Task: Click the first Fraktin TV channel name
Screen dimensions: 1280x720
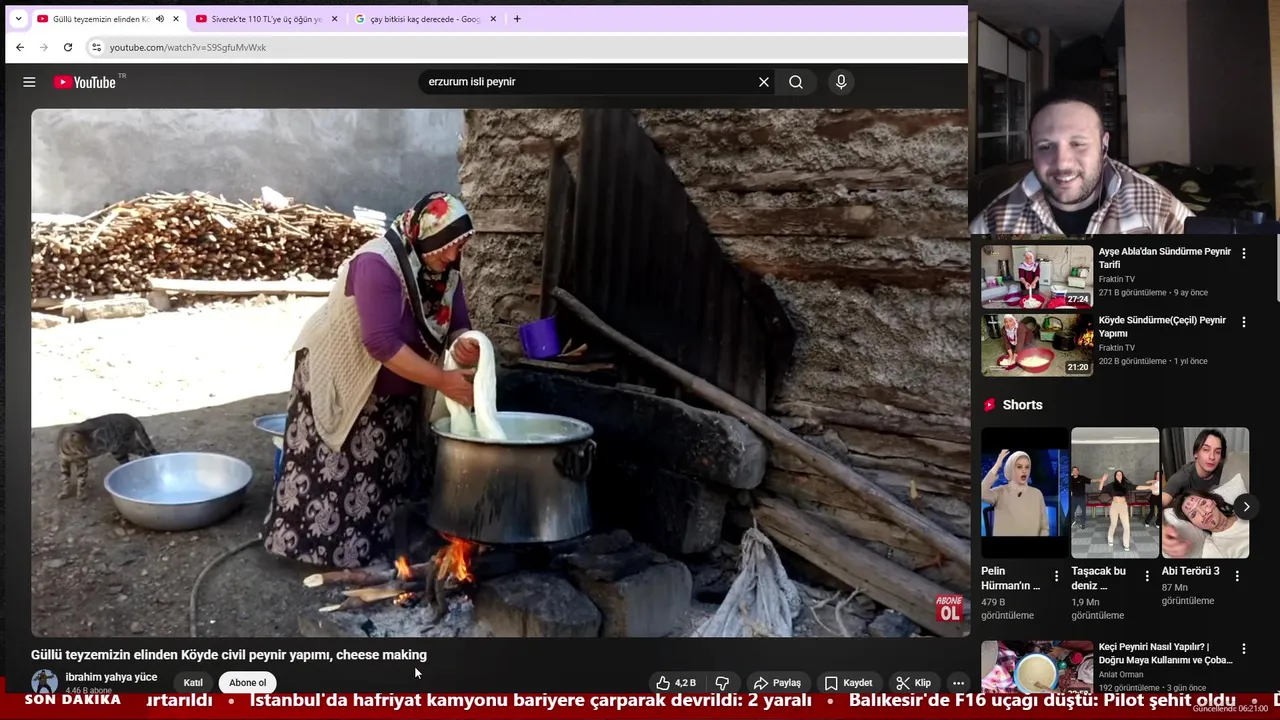Action: coord(1116,279)
